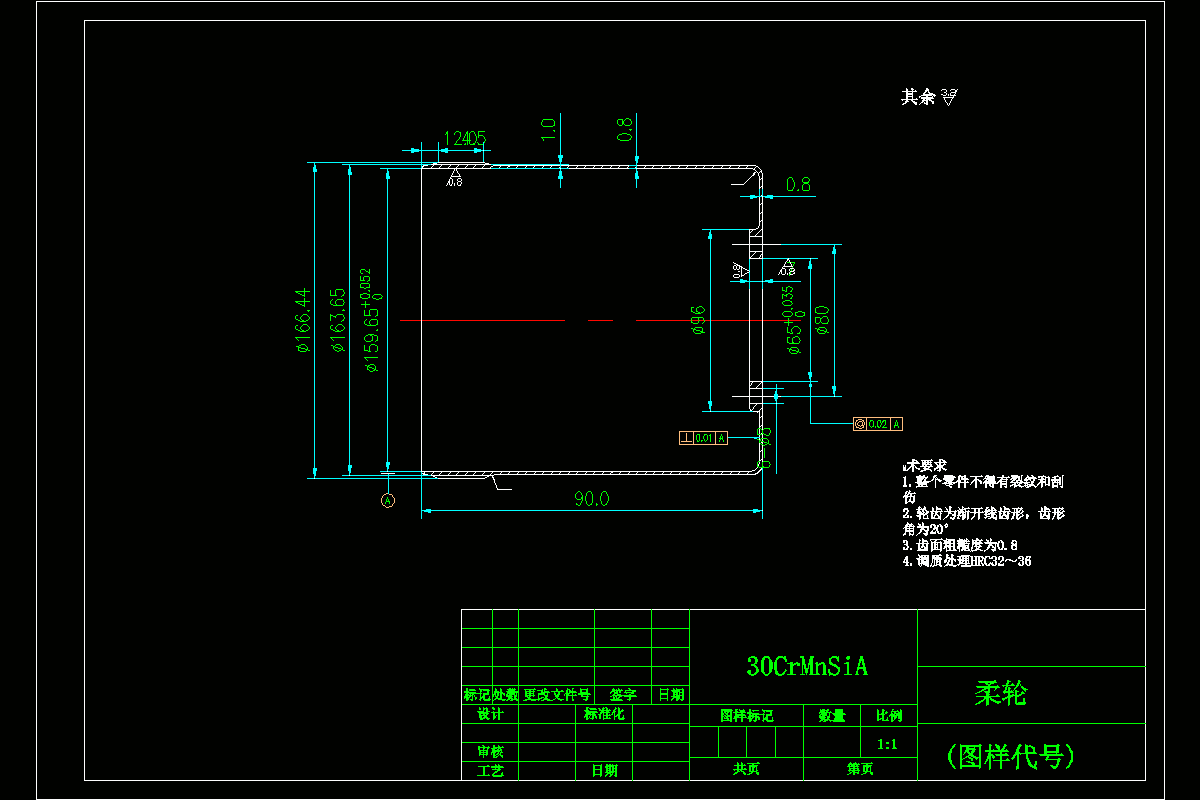
Task: Click the 其余 surface finish note
Action: [930, 97]
